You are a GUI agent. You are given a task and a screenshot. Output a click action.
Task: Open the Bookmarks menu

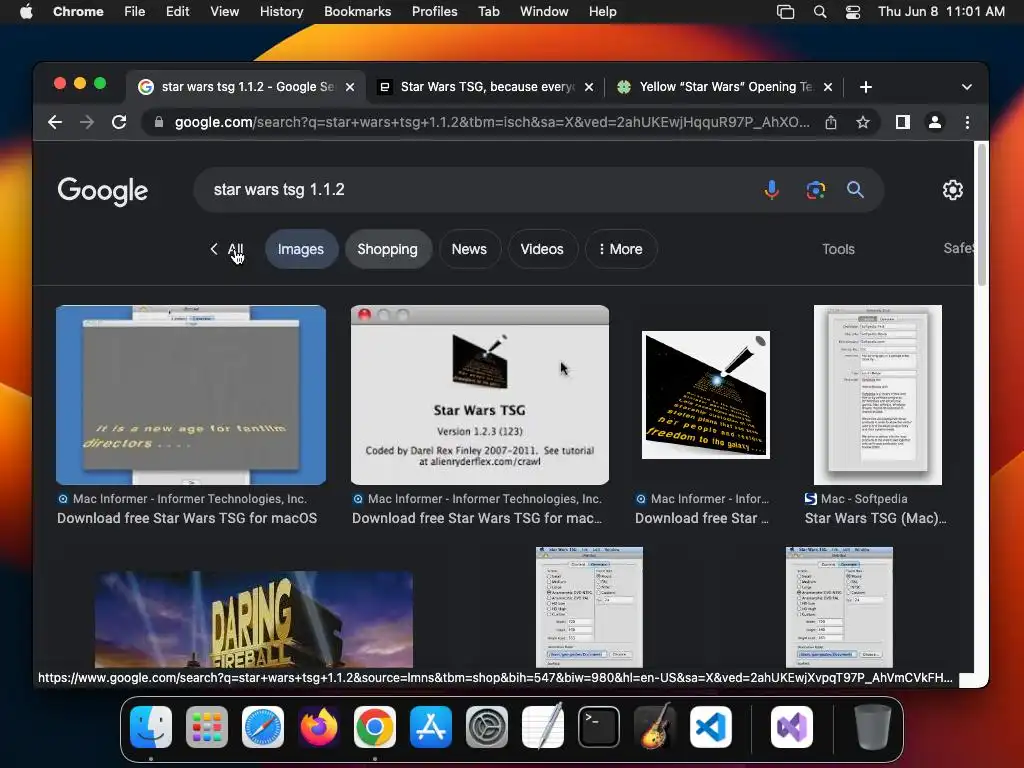pos(357,12)
